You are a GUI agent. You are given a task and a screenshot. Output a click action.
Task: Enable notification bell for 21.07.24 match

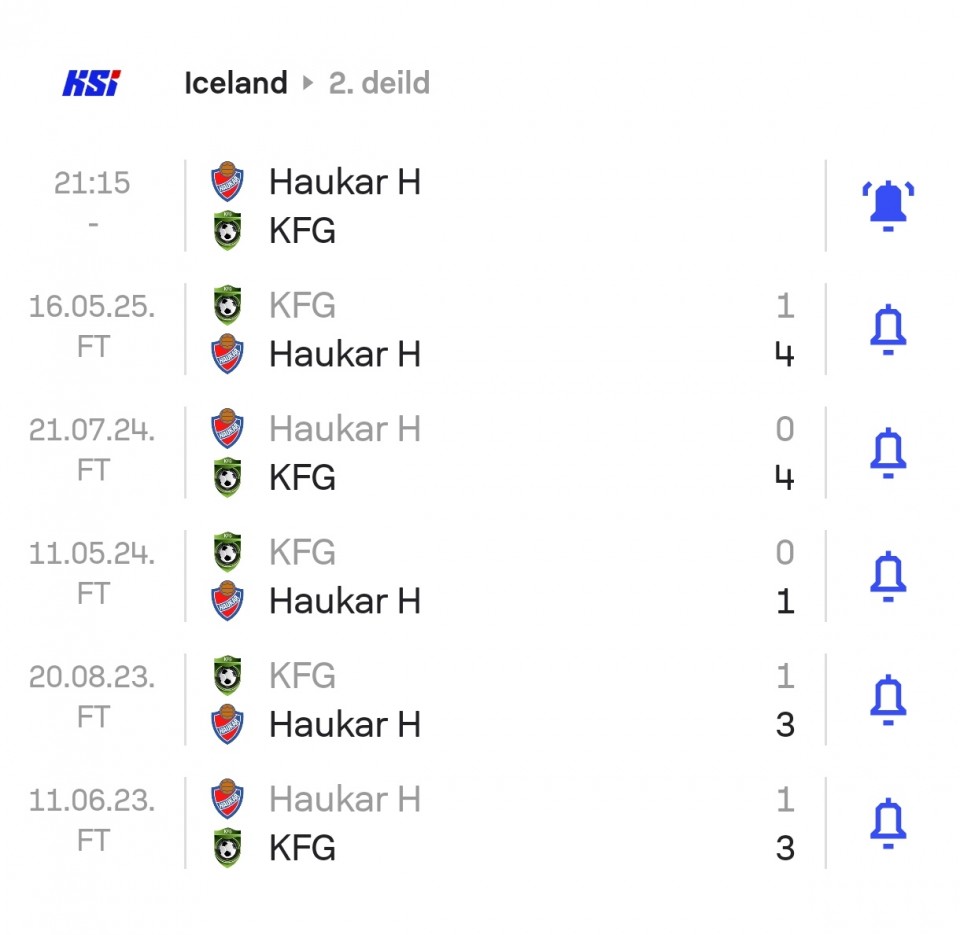[888, 453]
